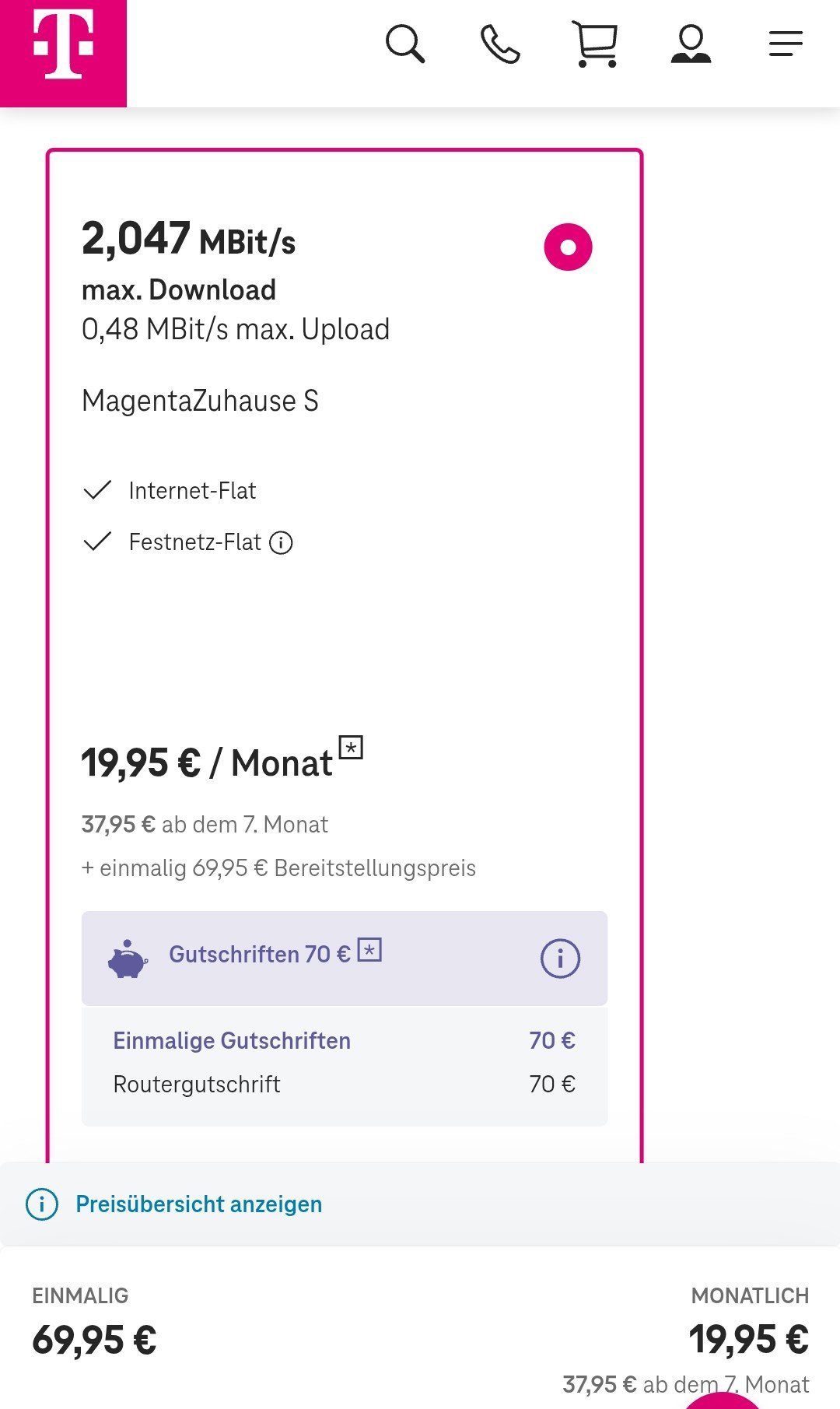
Task: Tap the piggy bank Gutschriften icon
Action: 128,959
